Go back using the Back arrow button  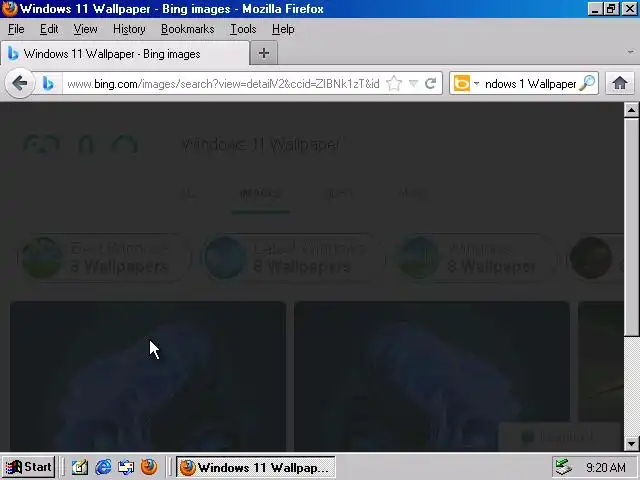19,84
